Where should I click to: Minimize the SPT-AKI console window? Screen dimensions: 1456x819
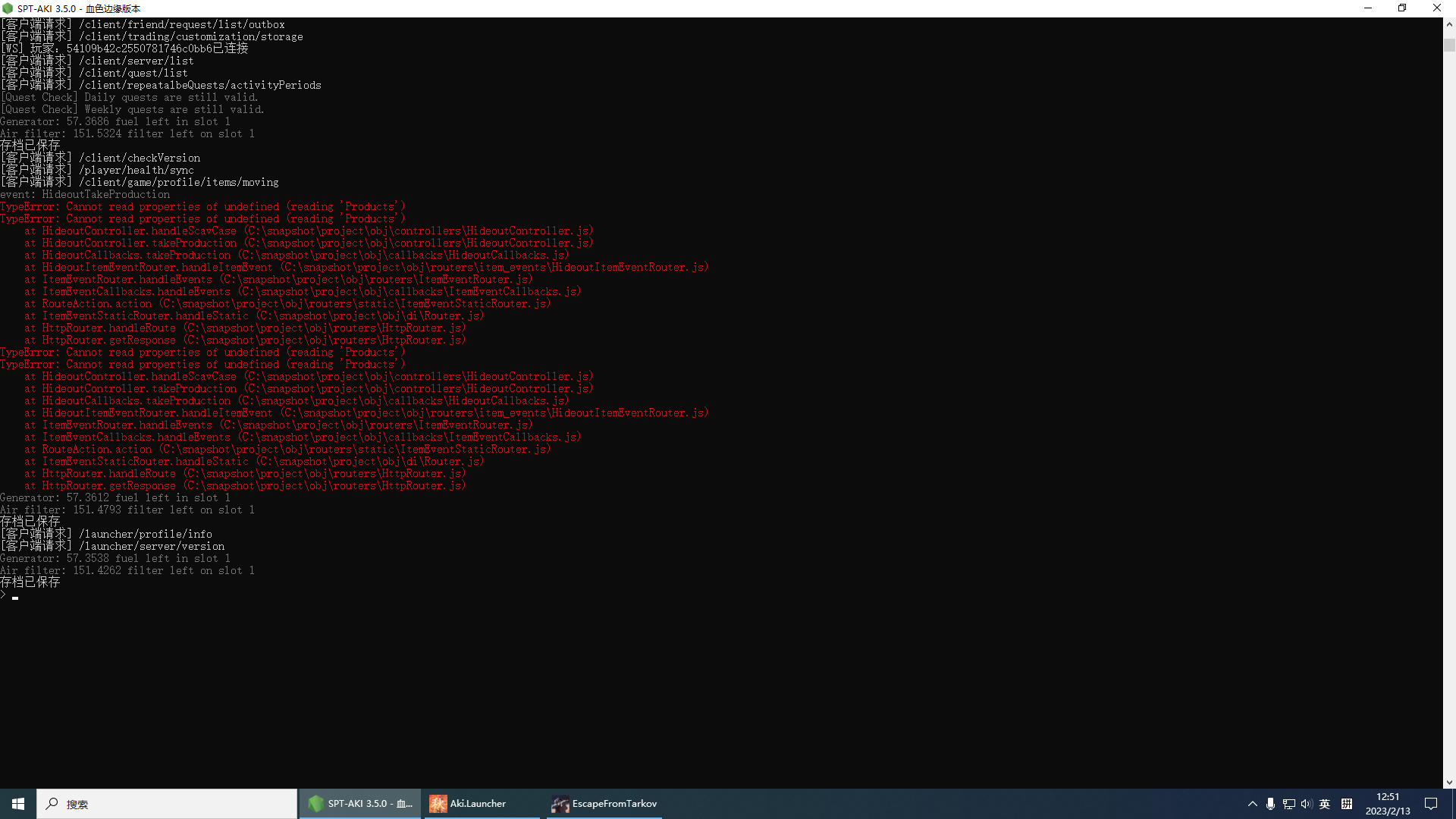point(1368,8)
